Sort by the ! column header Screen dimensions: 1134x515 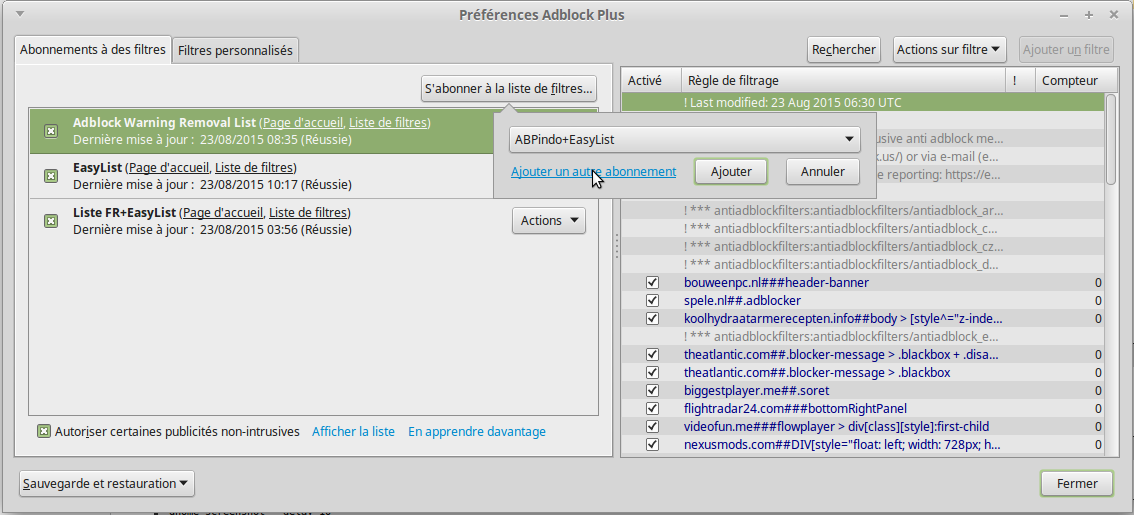pyautogui.click(x=1020, y=81)
